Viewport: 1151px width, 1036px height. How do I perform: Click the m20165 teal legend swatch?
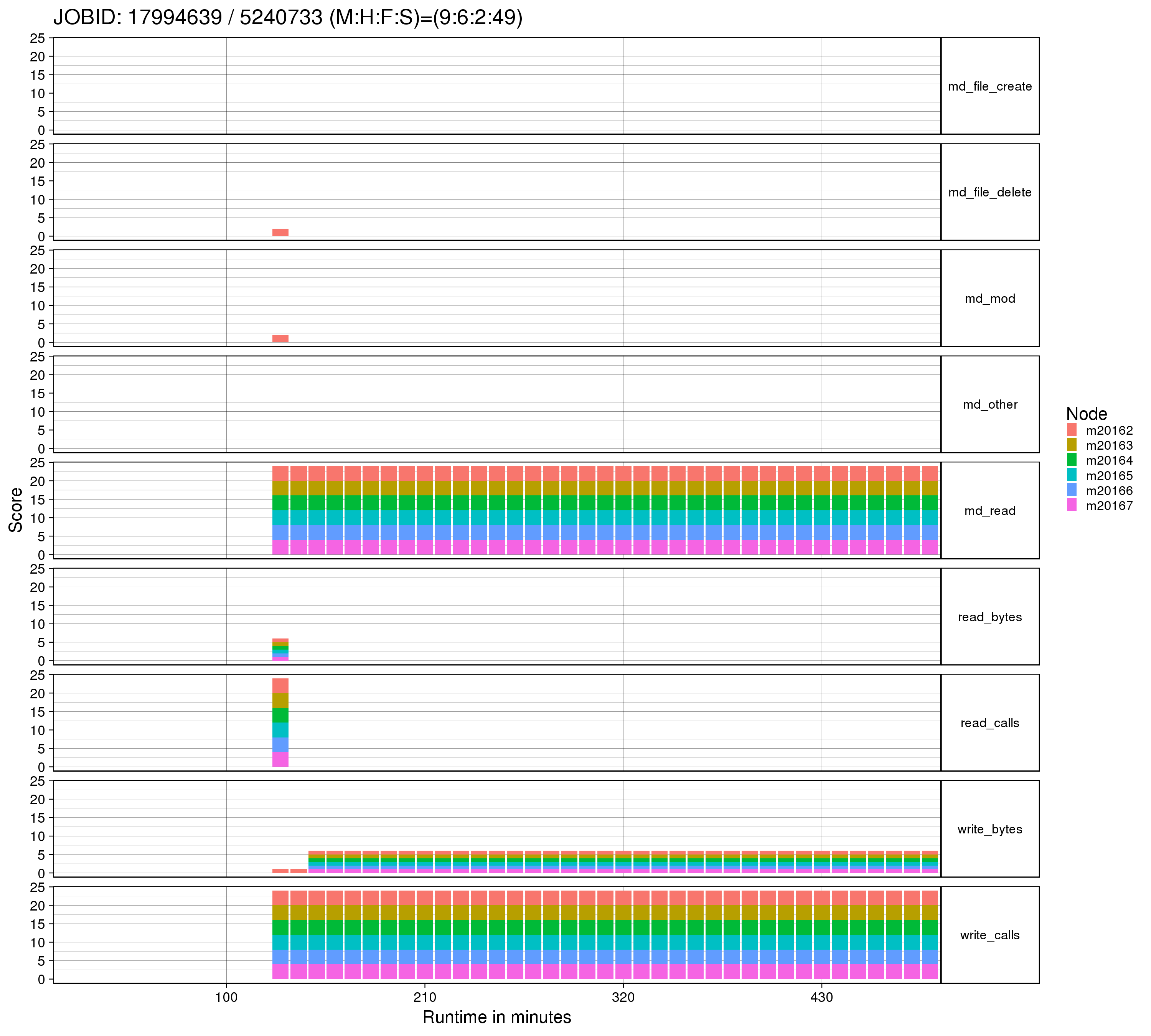(x=1072, y=475)
